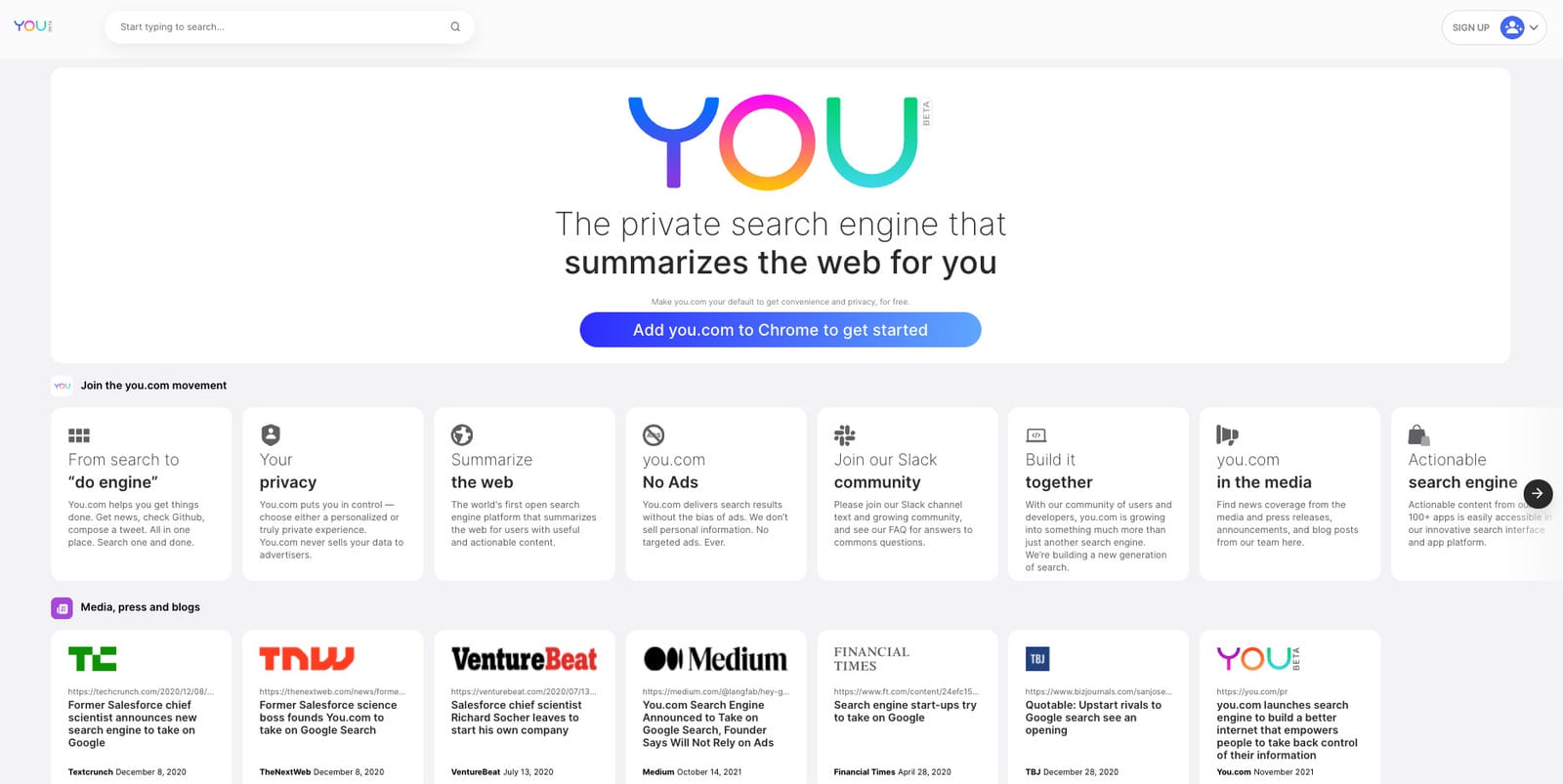Open the Financial Times search engine article
This screenshot has width=1563, height=784.
click(907, 708)
